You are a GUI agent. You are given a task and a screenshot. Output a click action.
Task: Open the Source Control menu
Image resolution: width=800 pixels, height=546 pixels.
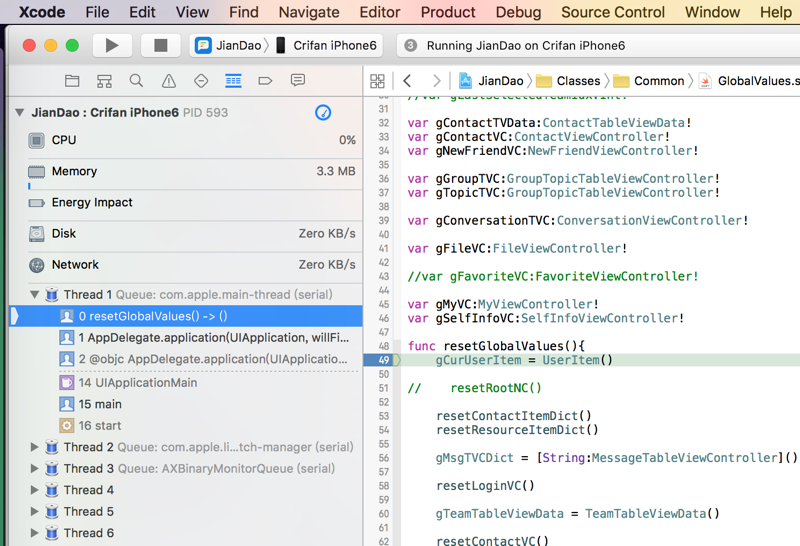tap(613, 12)
